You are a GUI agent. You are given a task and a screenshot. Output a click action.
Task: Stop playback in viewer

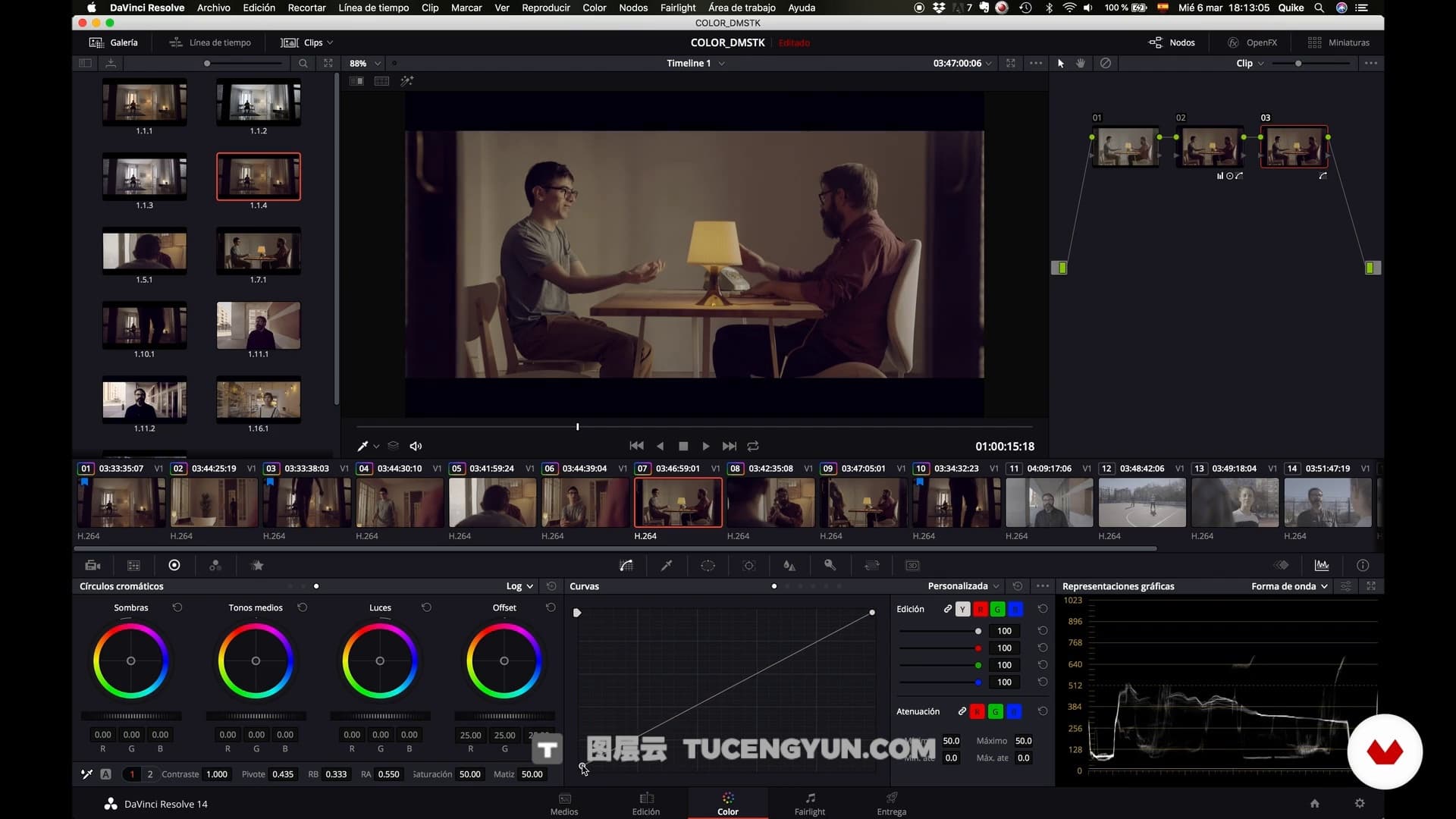[x=683, y=446]
